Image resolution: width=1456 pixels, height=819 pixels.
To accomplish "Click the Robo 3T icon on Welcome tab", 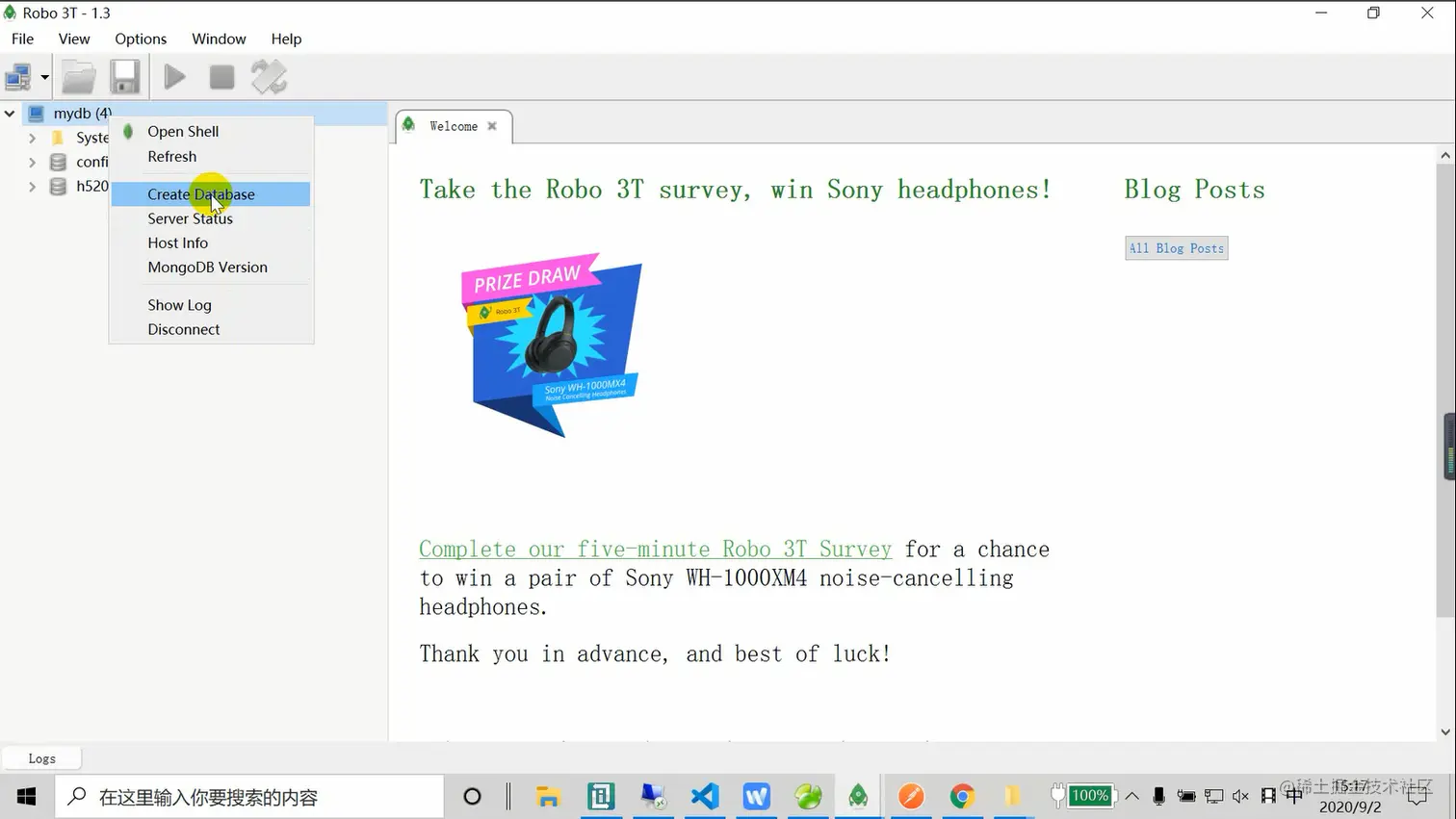I will [409, 125].
